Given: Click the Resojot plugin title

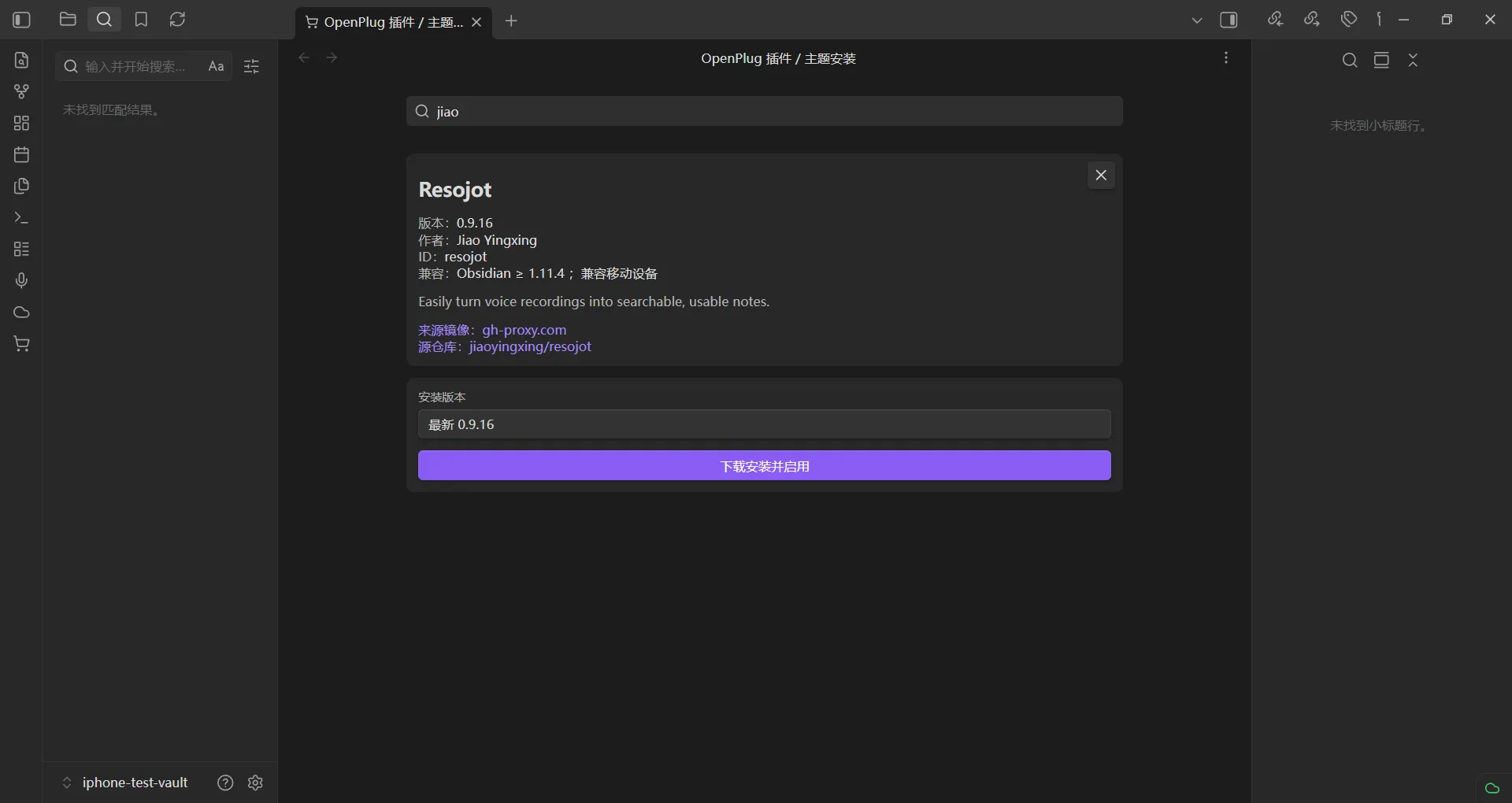Looking at the screenshot, I should pos(455,190).
